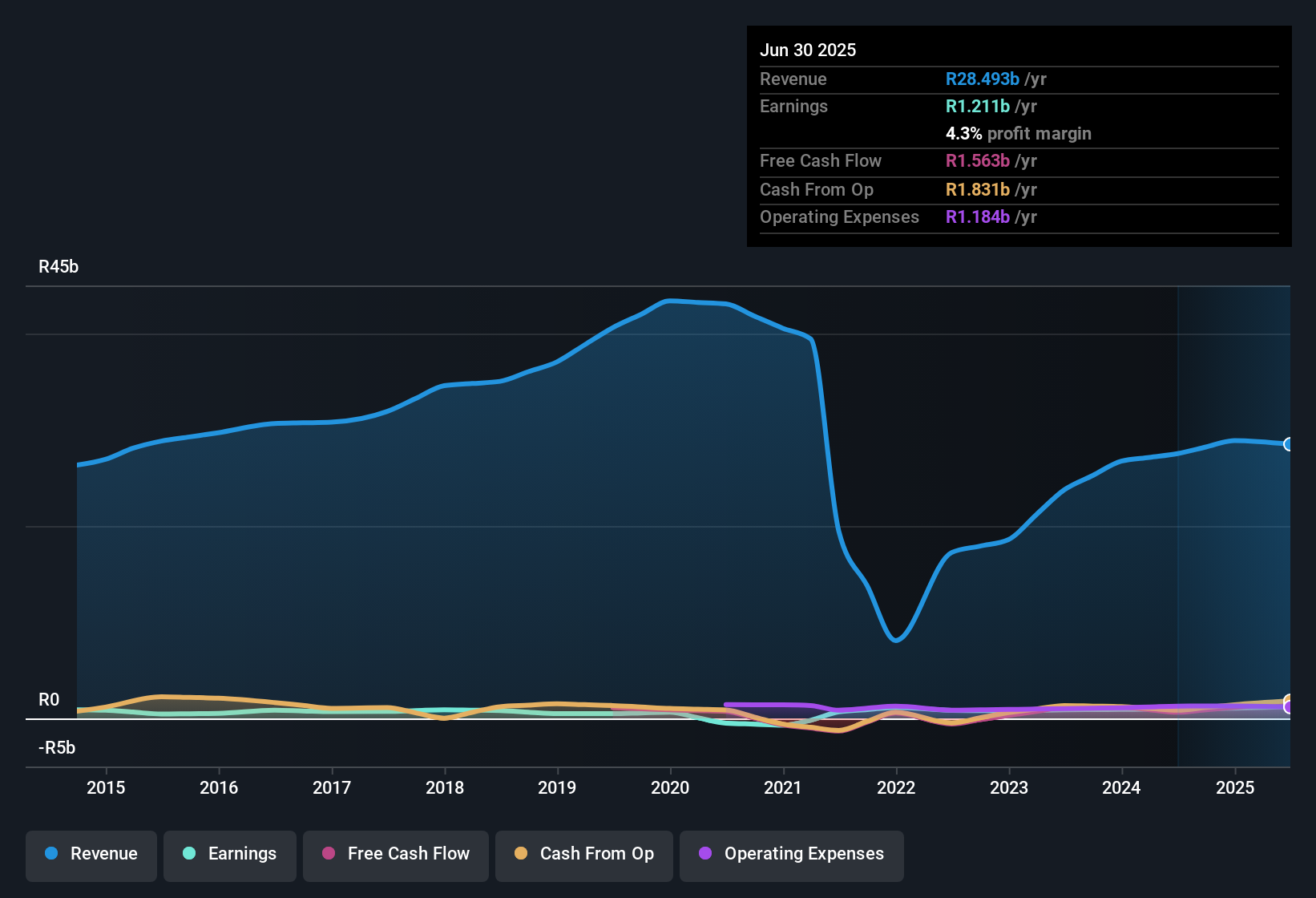Click the R1.211b earnings value
The height and width of the screenshot is (898, 1316).
click(x=978, y=107)
